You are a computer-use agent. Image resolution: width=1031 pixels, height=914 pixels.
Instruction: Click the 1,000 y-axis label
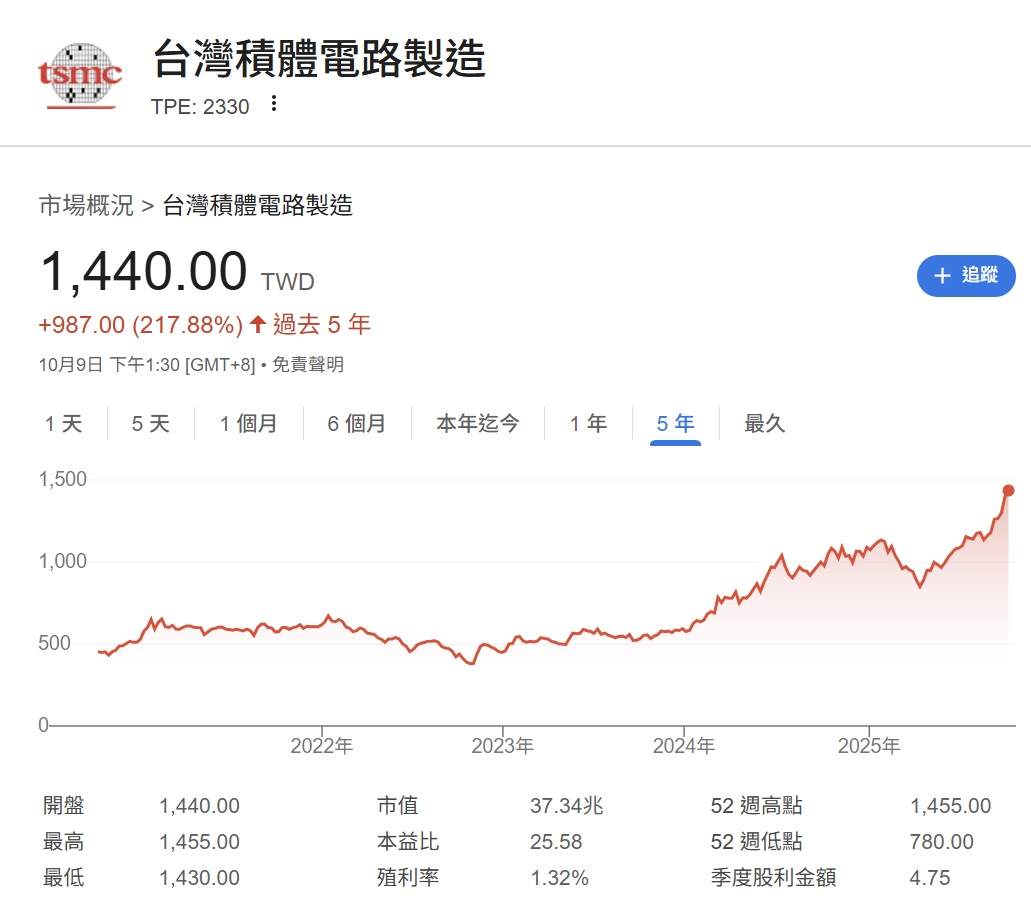[62, 561]
